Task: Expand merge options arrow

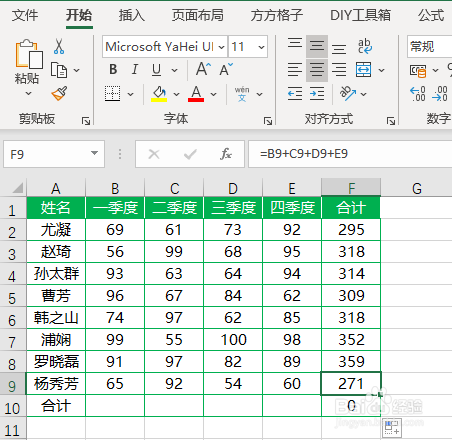Action: [x=382, y=70]
